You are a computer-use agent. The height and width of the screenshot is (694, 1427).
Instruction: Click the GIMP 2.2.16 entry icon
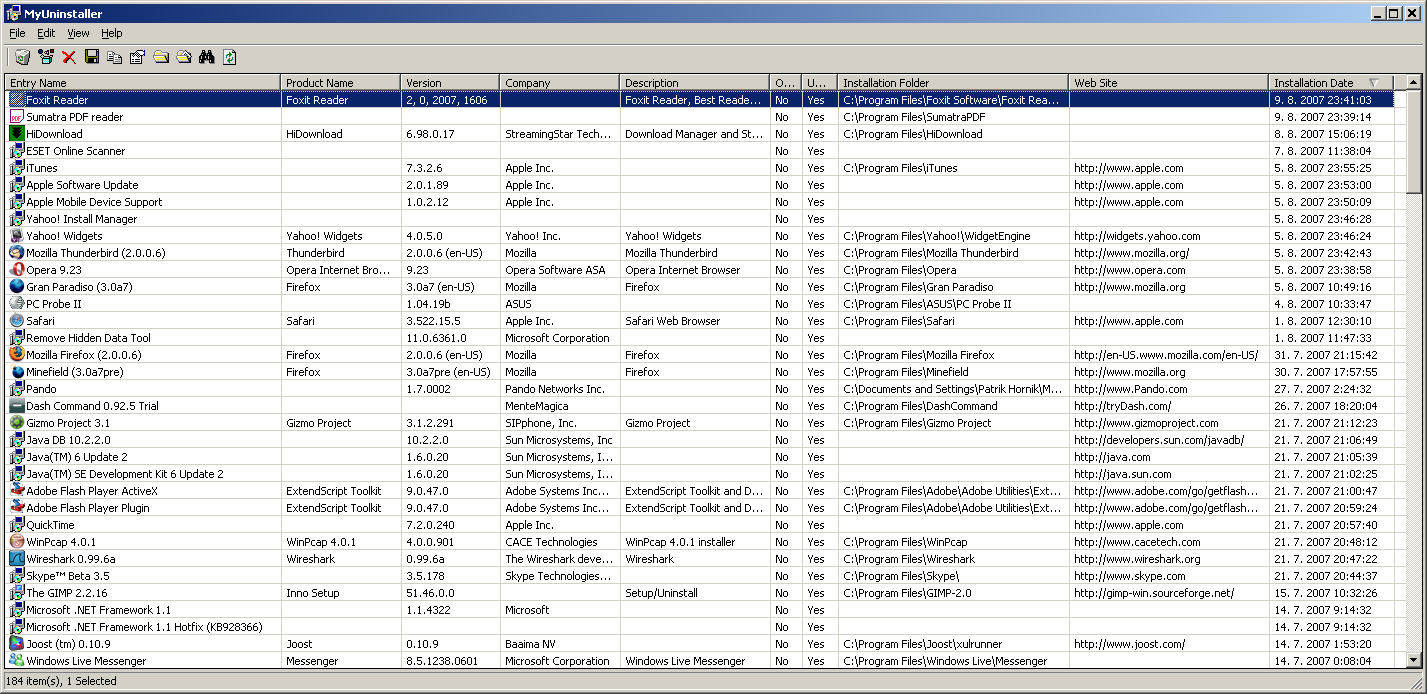(x=17, y=593)
